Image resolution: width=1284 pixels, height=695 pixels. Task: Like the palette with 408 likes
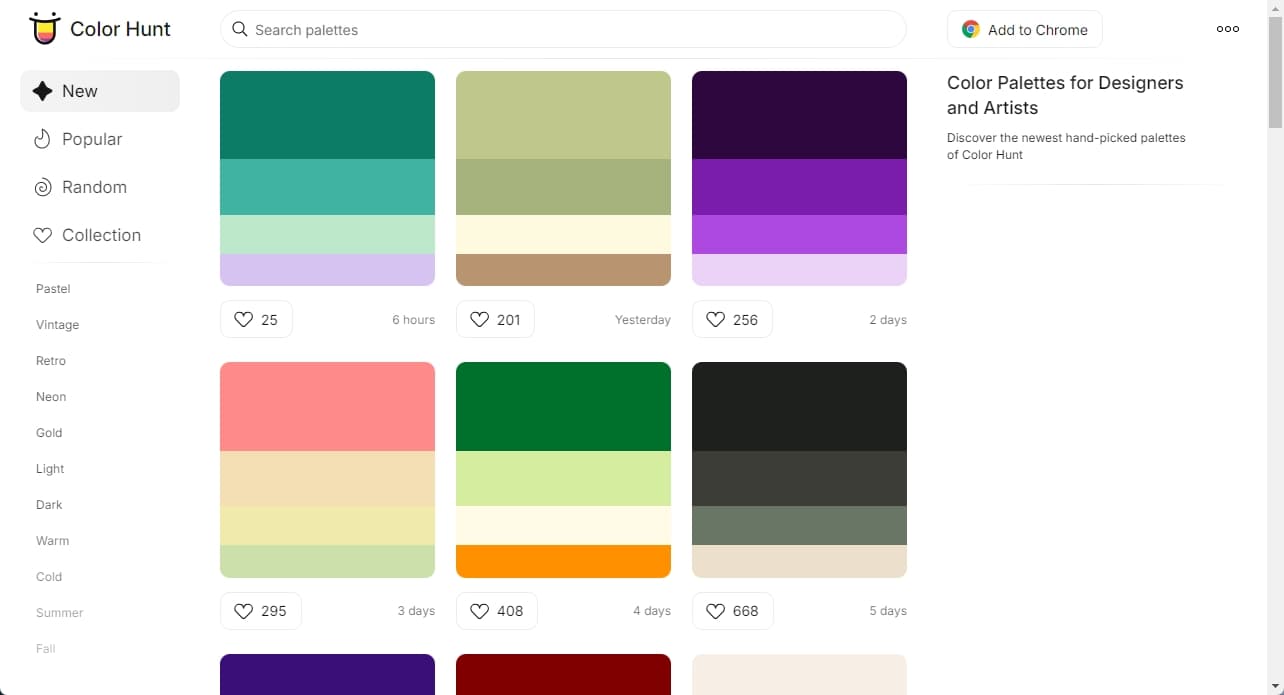tap(496, 611)
